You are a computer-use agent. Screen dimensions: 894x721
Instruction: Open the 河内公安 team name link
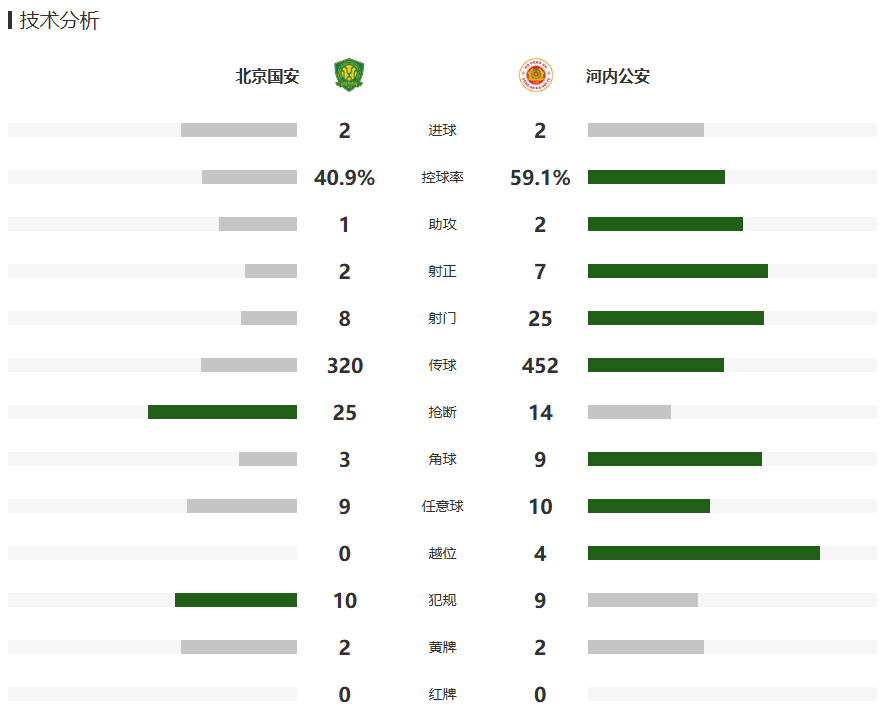coord(618,76)
